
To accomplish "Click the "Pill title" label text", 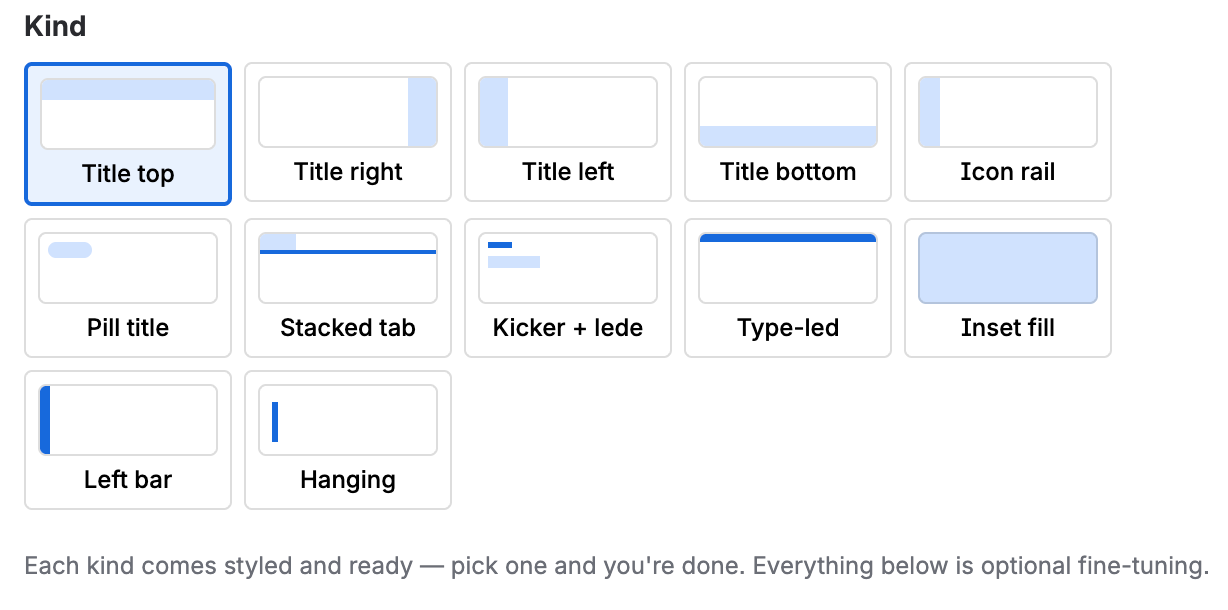I will pyautogui.click(x=128, y=328).
